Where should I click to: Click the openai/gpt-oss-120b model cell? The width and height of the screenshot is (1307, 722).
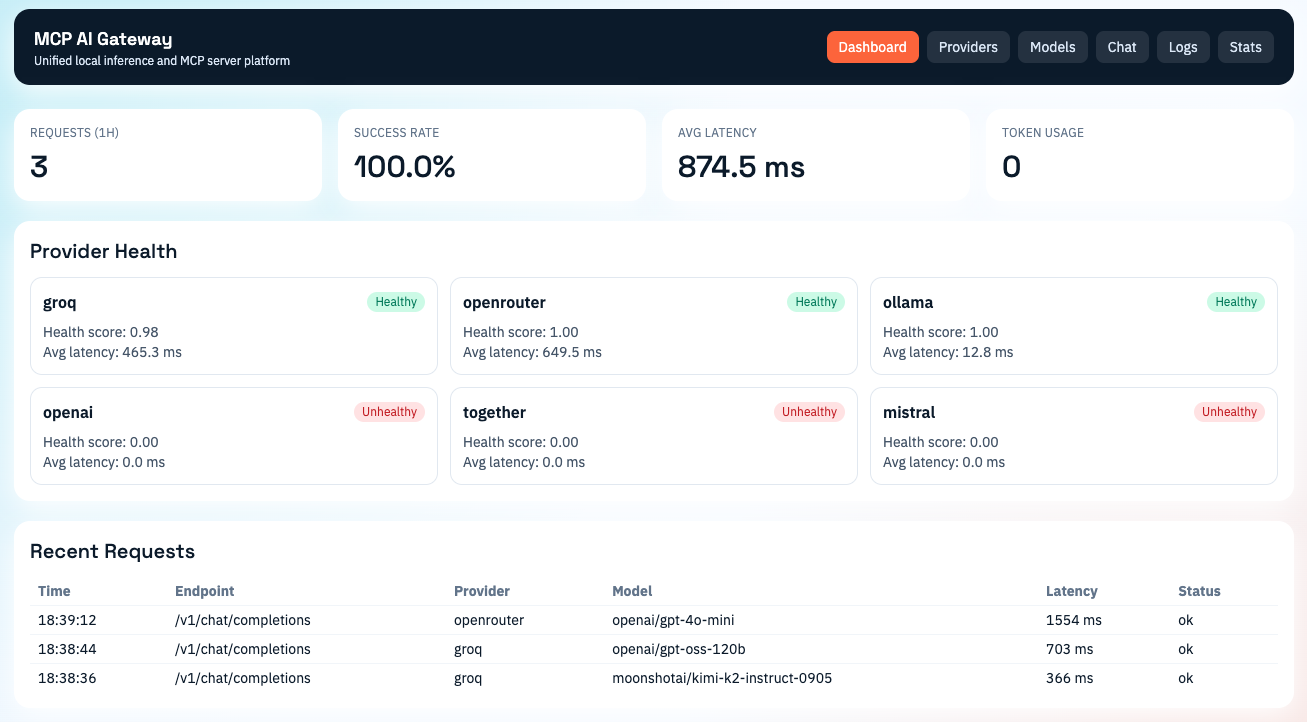pyautogui.click(x=678, y=649)
